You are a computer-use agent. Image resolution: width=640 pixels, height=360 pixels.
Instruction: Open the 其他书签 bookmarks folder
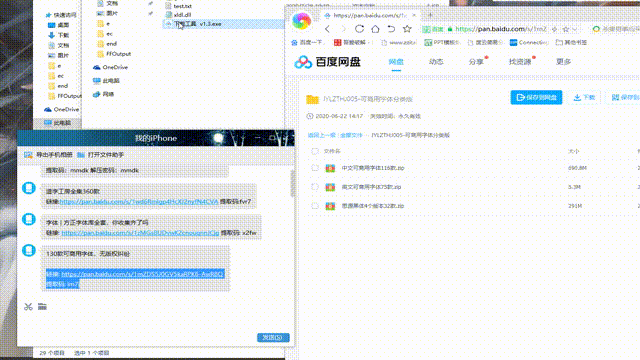[571, 42]
